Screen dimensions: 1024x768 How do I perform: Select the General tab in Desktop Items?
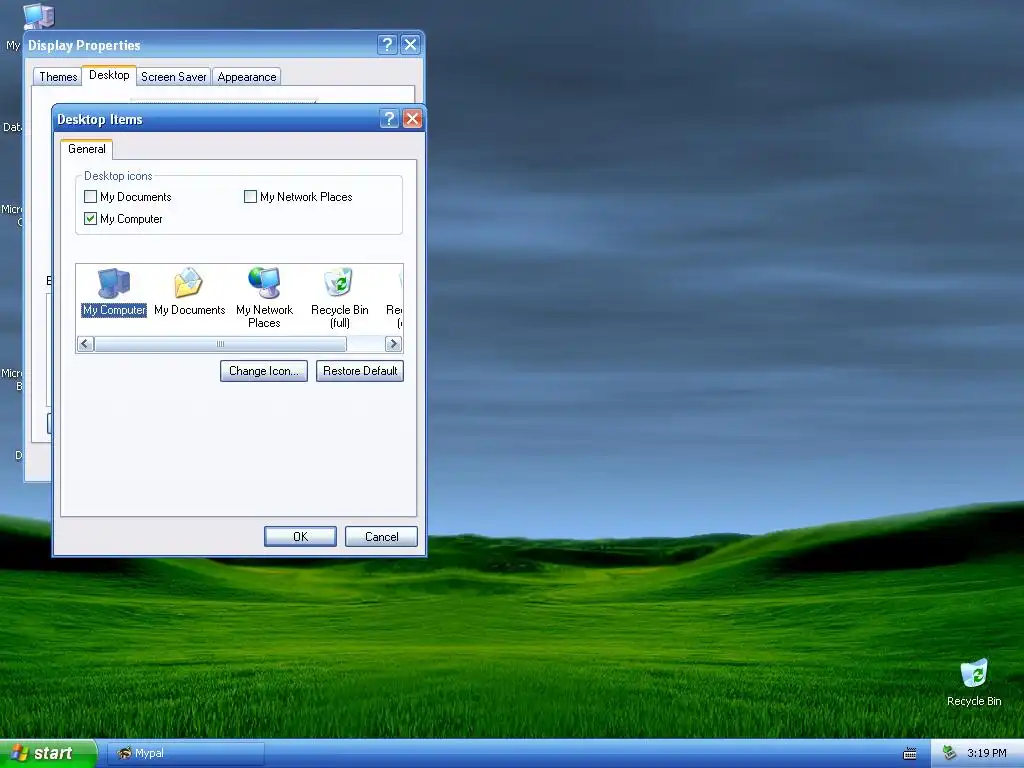(87, 149)
